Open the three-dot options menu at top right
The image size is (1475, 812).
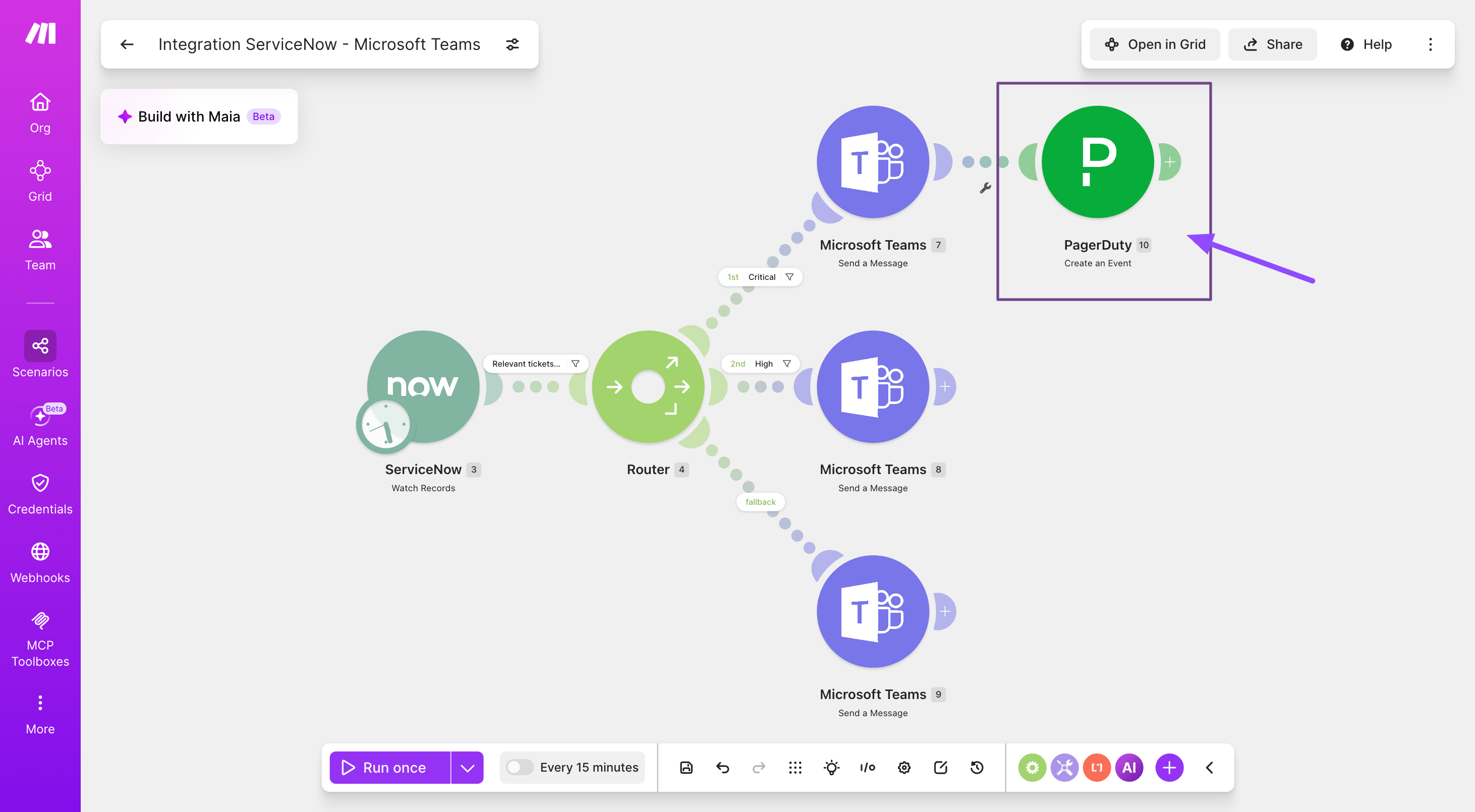tap(1430, 44)
